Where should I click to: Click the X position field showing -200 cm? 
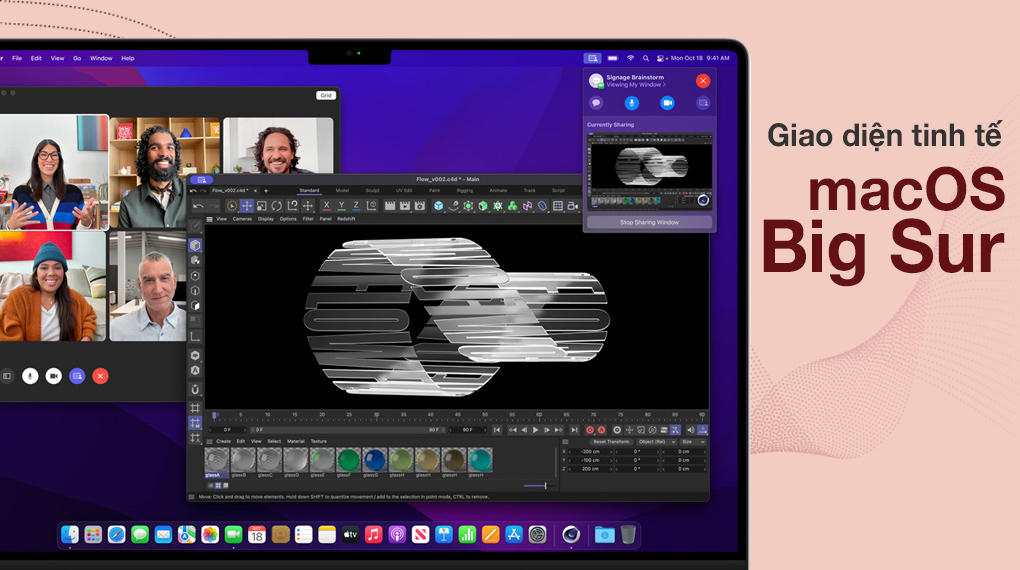pyautogui.click(x=590, y=452)
